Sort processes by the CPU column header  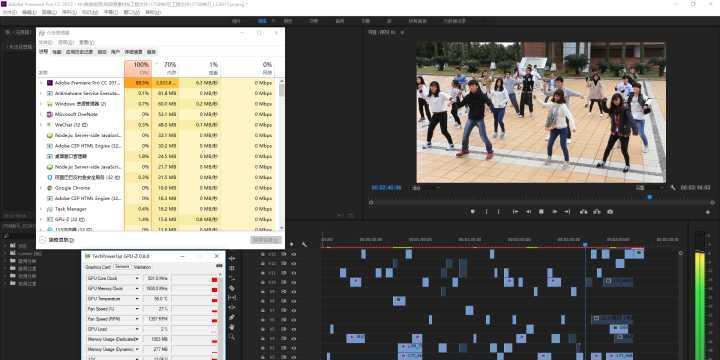click(x=138, y=68)
